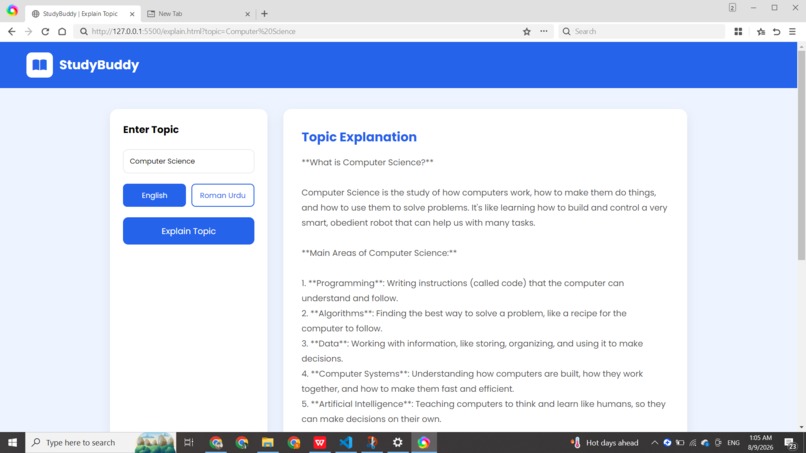Click the "**Main Areas of Computer Science:**" line
This screenshot has height=453, width=806.
(379, 253)
